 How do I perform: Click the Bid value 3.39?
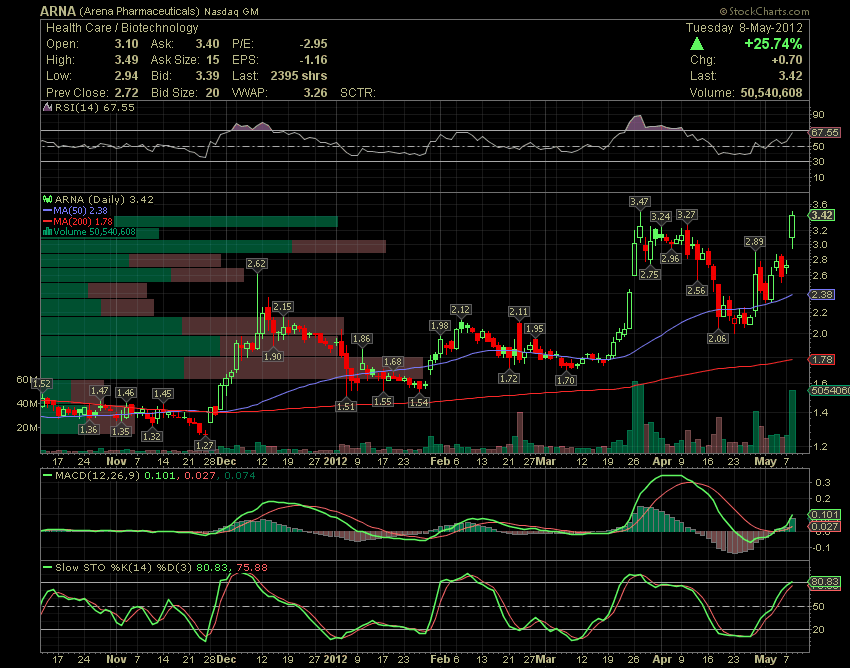coord(208,76)
